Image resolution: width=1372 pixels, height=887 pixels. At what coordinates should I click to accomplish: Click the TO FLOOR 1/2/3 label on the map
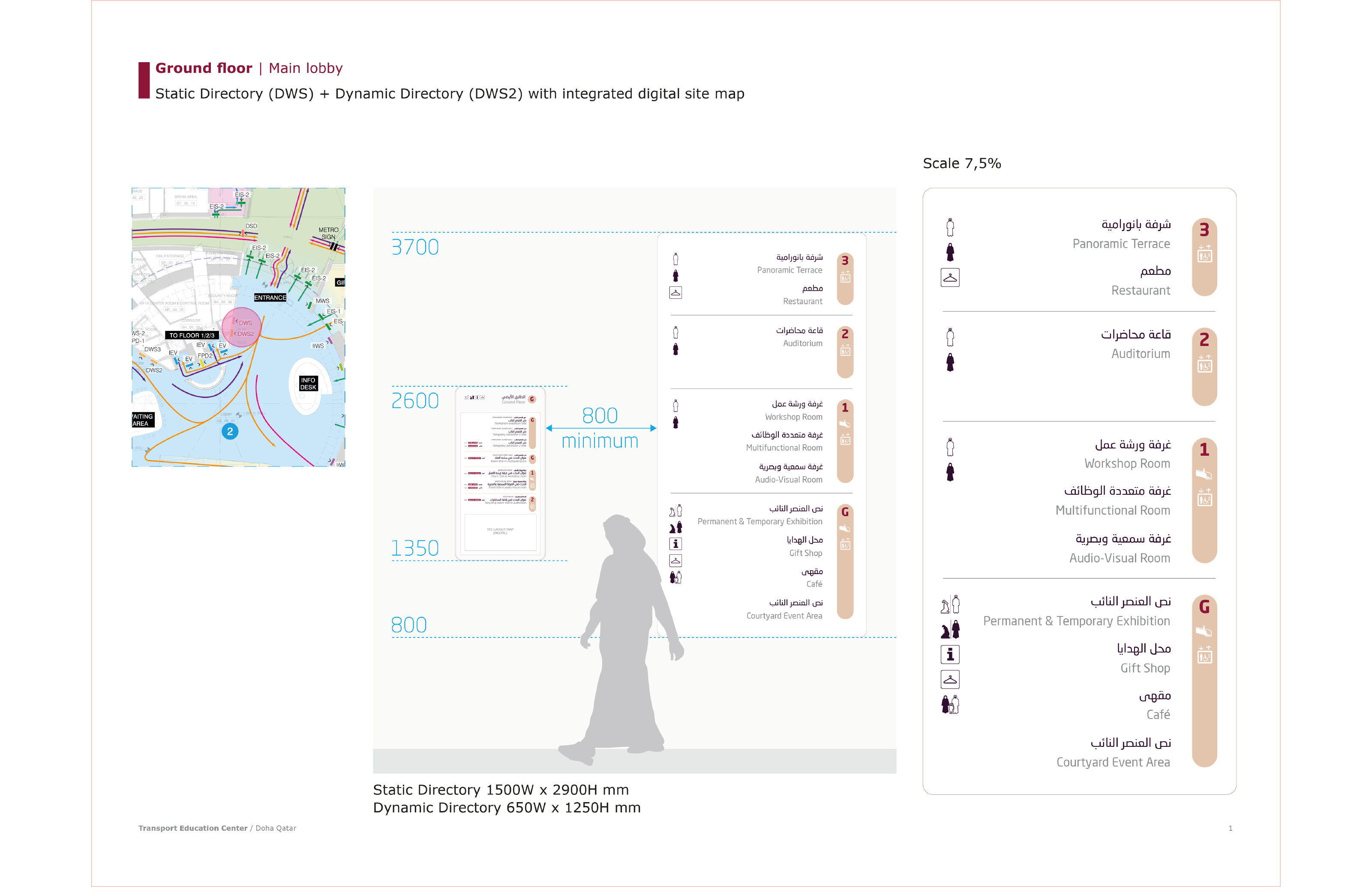tap(192, 335)
